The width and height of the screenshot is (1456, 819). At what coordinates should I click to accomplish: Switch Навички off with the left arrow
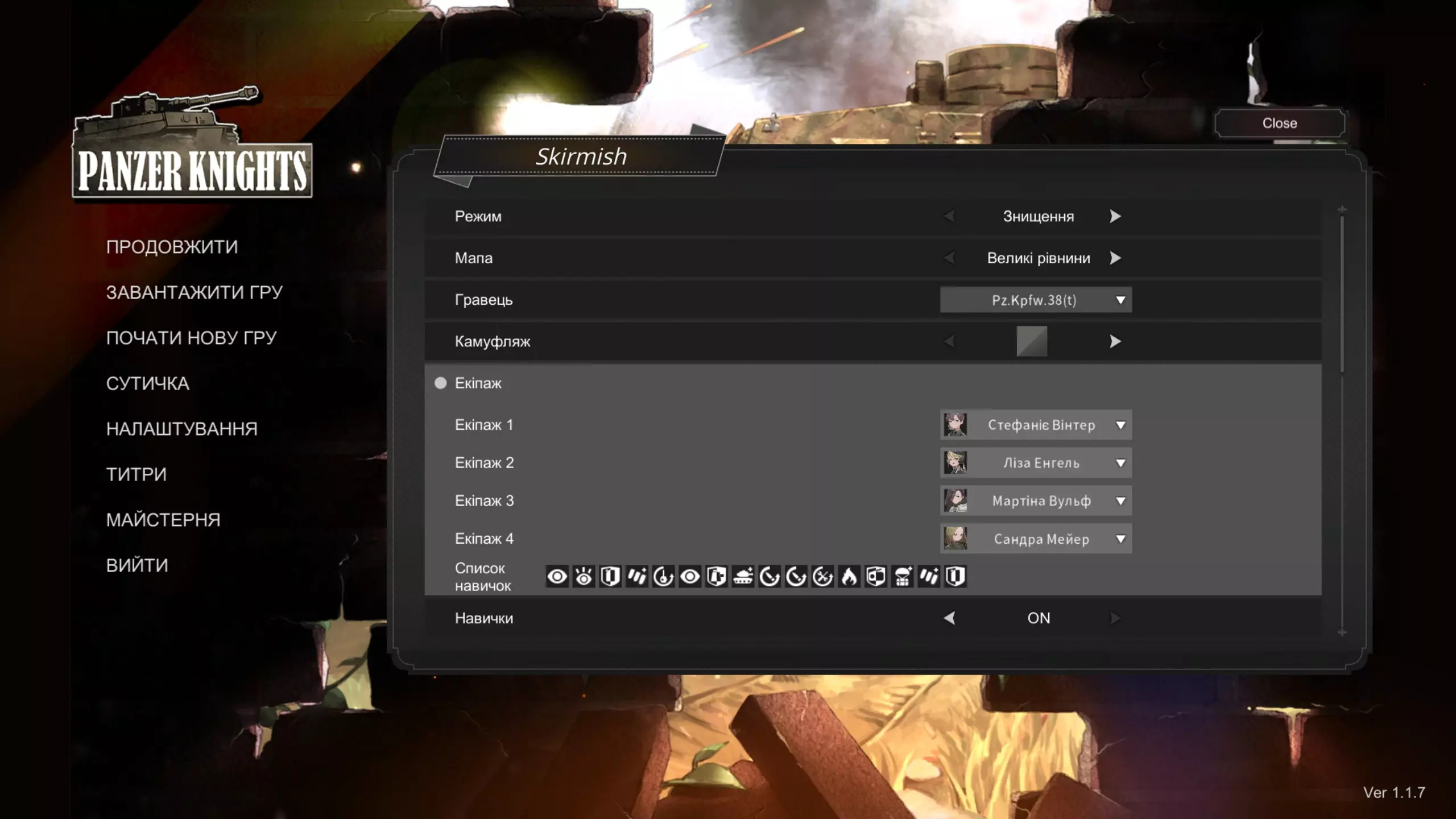[x=949, y=618]
